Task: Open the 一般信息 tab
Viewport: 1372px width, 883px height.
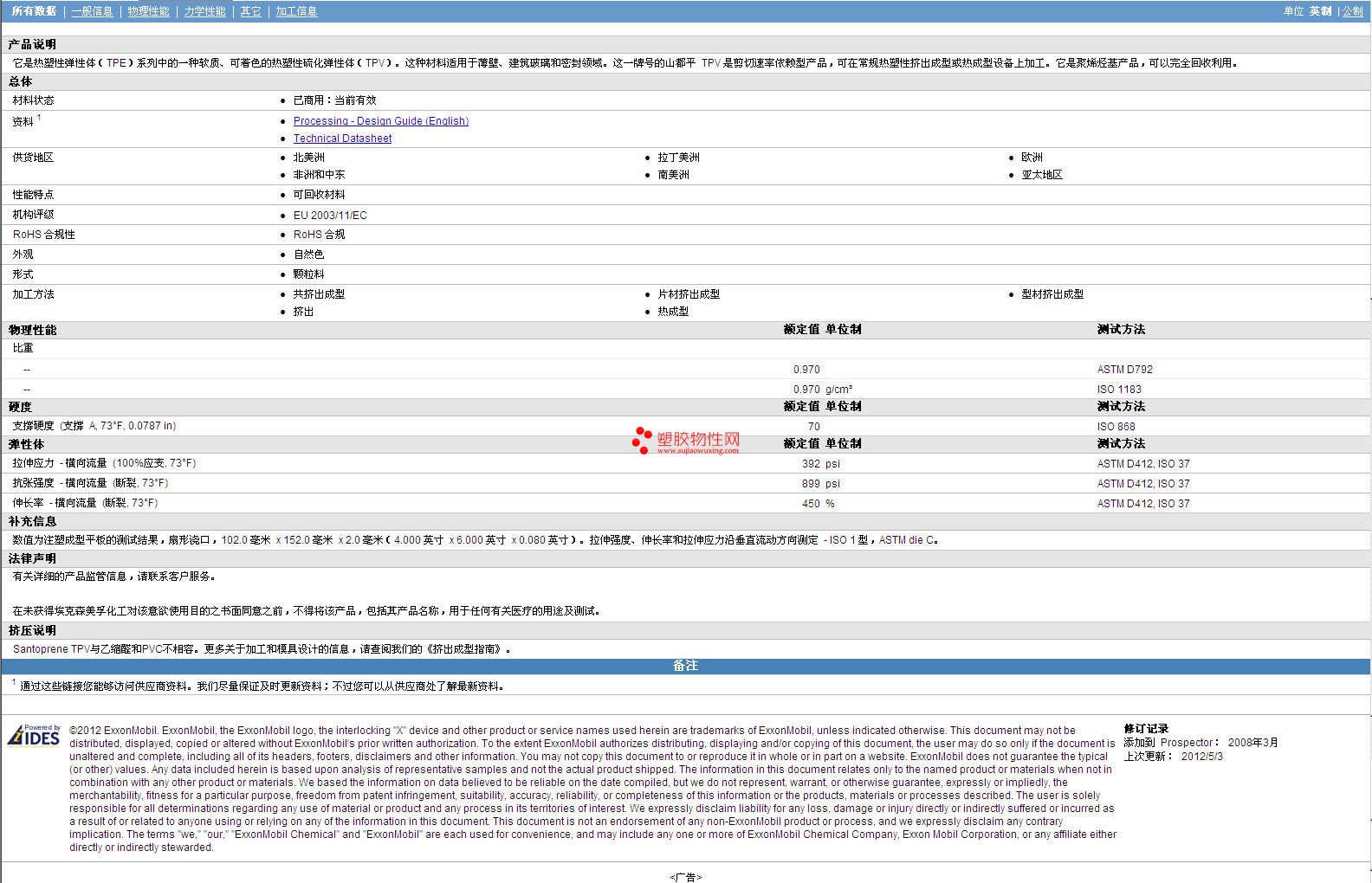Action: click(92, 11)
